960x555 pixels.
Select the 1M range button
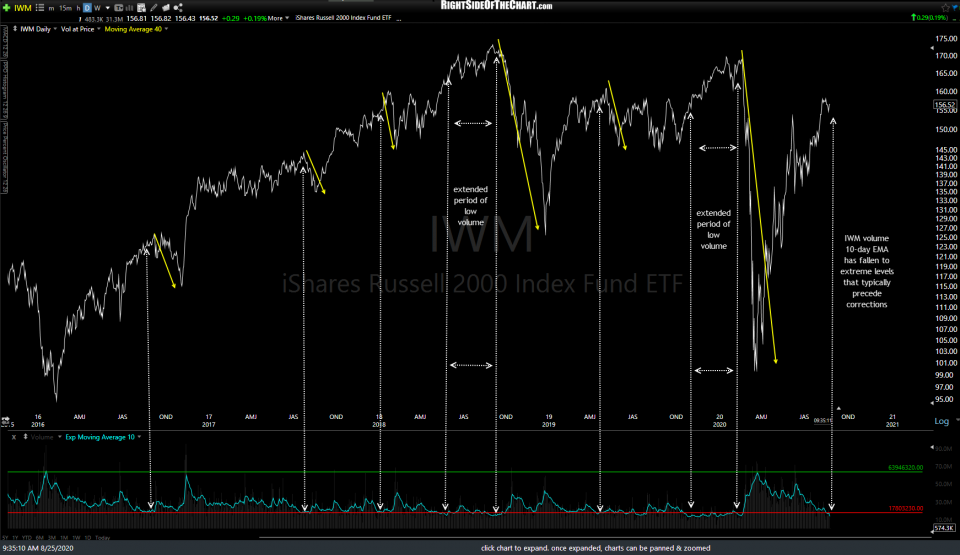coord(64,538)
